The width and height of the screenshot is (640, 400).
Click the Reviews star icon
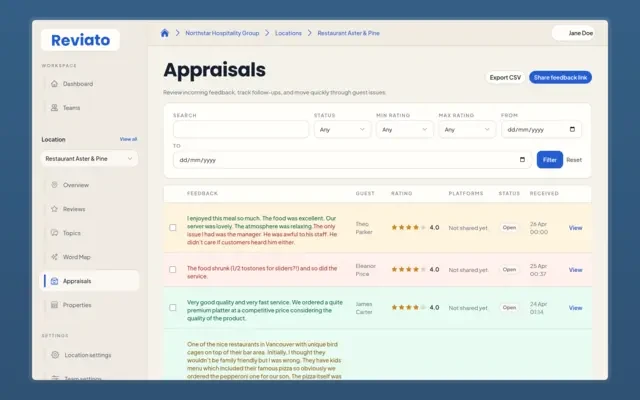[x=54, y=209]
